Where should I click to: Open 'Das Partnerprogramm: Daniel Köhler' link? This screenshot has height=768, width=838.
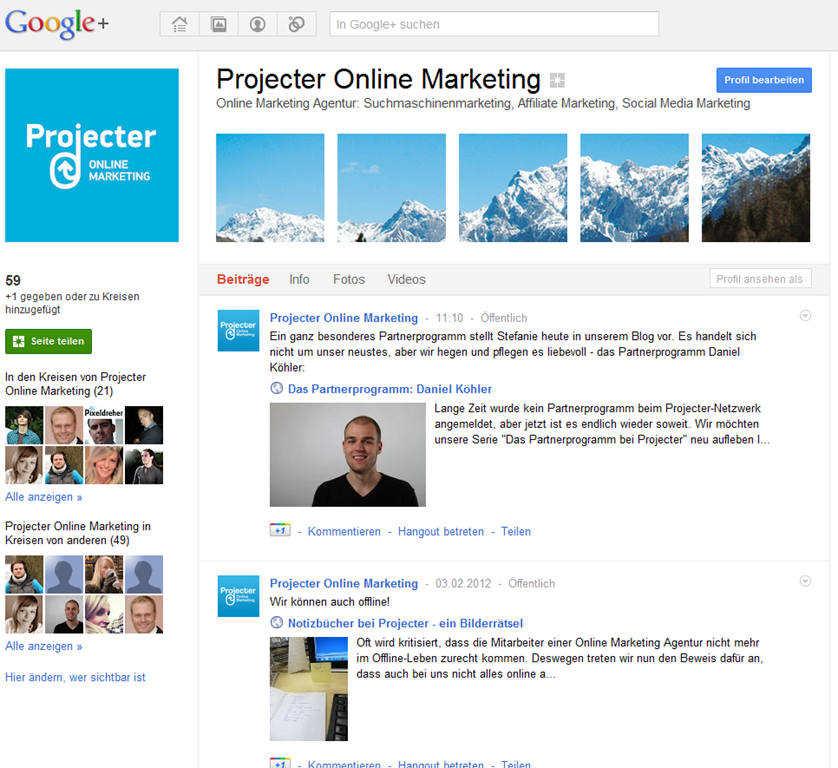click(390, 389)
